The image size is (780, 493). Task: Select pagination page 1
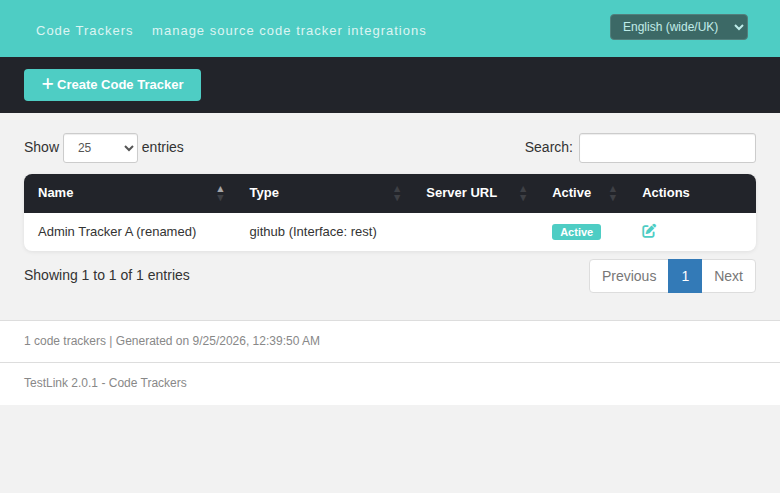point(685,276)
